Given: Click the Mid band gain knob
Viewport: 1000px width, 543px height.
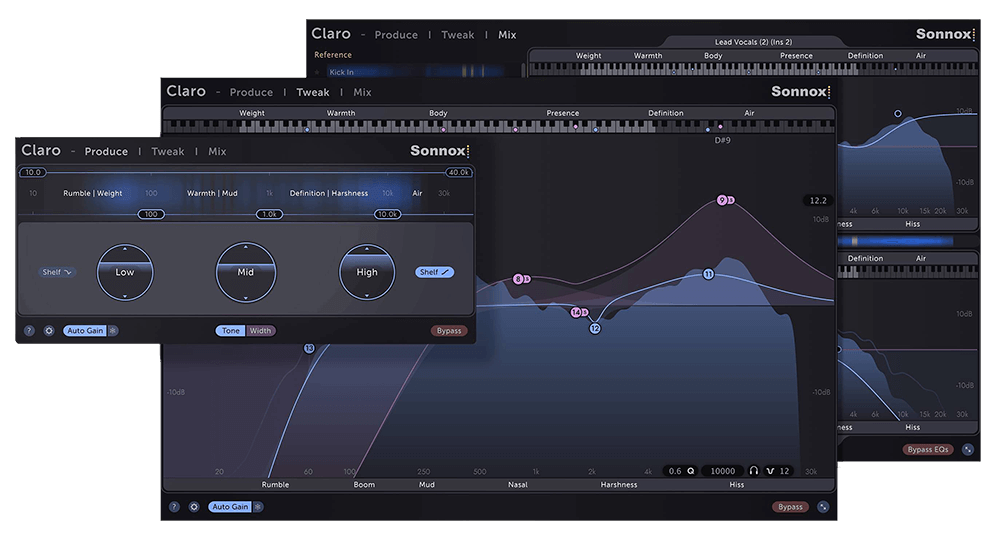Looking at the screenshot, I should click(x=246, y=272).
